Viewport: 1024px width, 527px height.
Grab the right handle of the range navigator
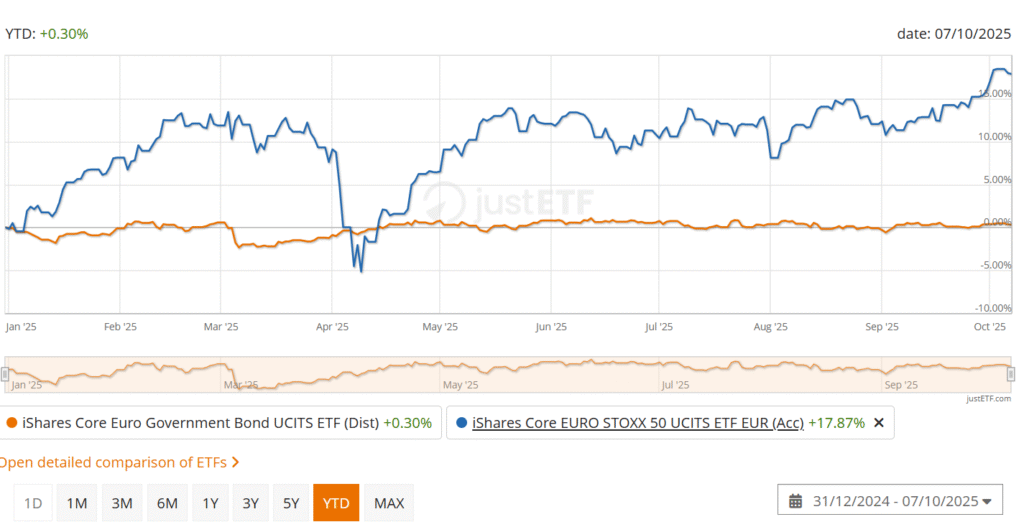tap(1011, 374)
